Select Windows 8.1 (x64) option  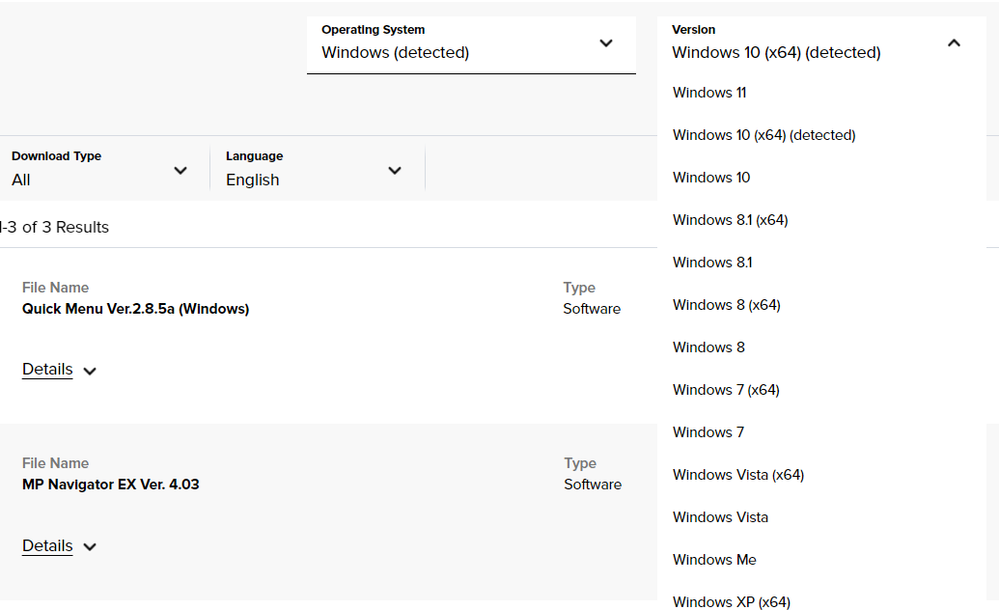pos(730,220)
